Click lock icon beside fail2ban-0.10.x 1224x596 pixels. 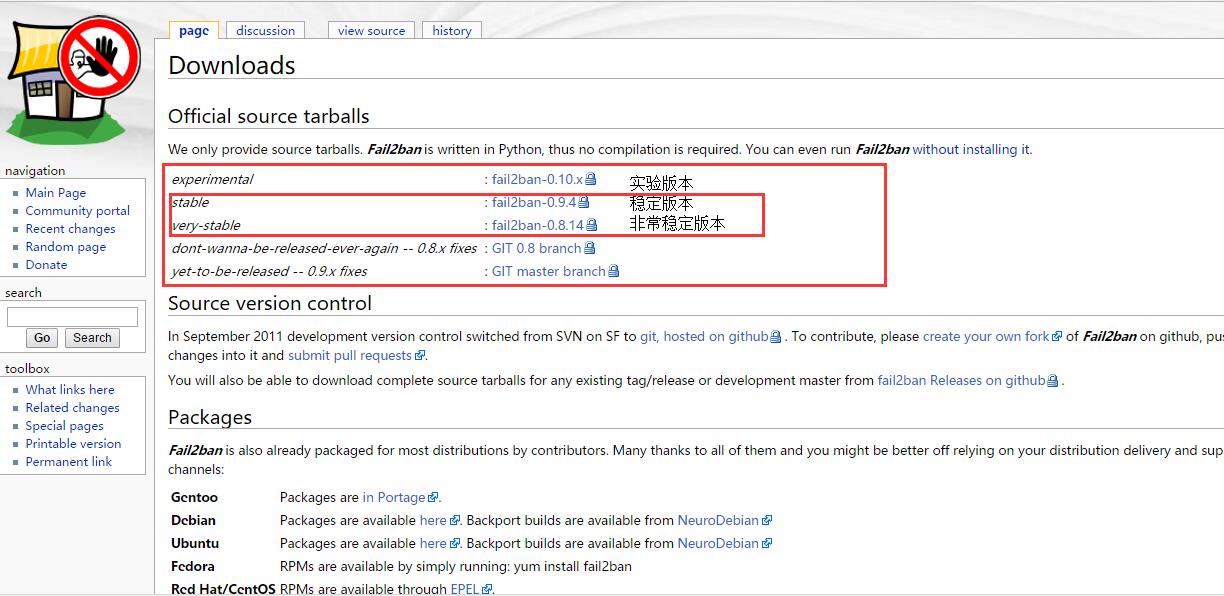click(591, 179)
